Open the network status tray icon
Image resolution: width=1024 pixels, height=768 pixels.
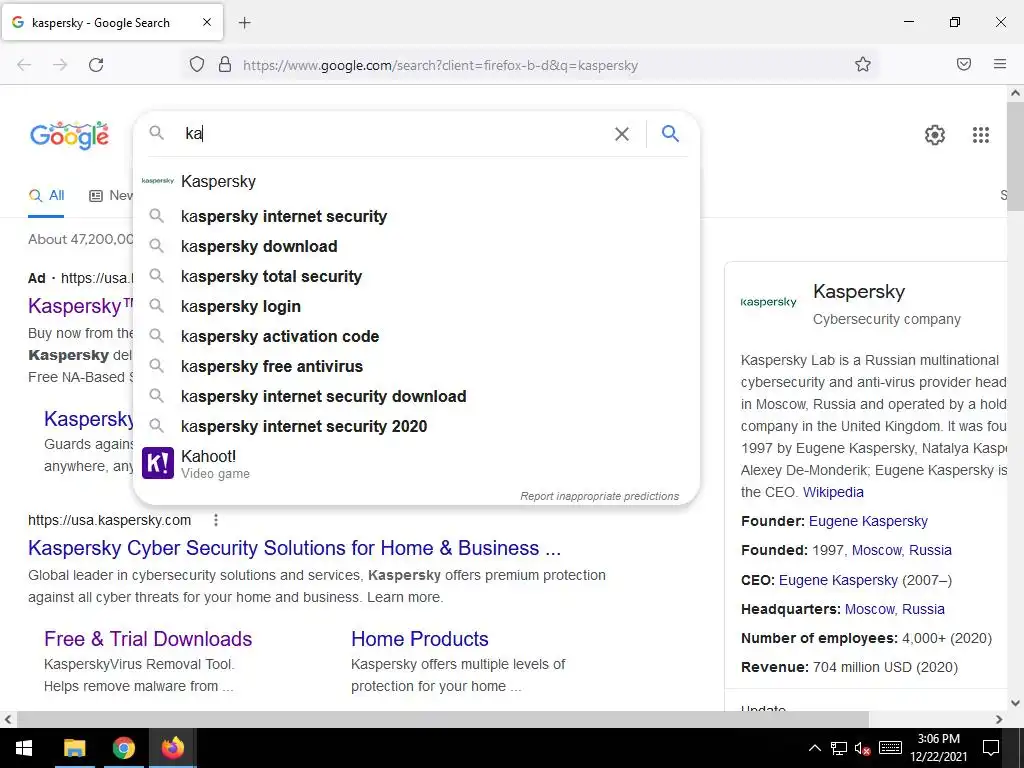pyautogui.click(x=839, y=748)
